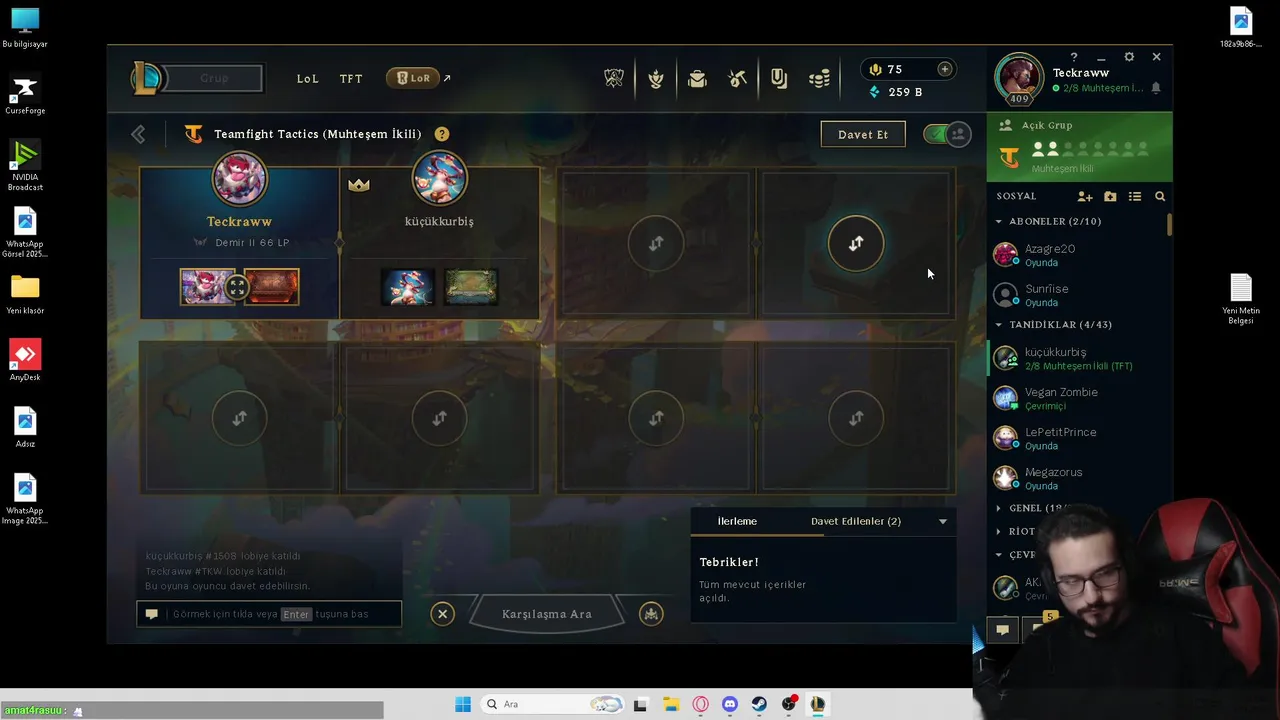
Task: Click the Little Legend selector icon by Karşılaşma Ara
Action: tap(651, 614)
